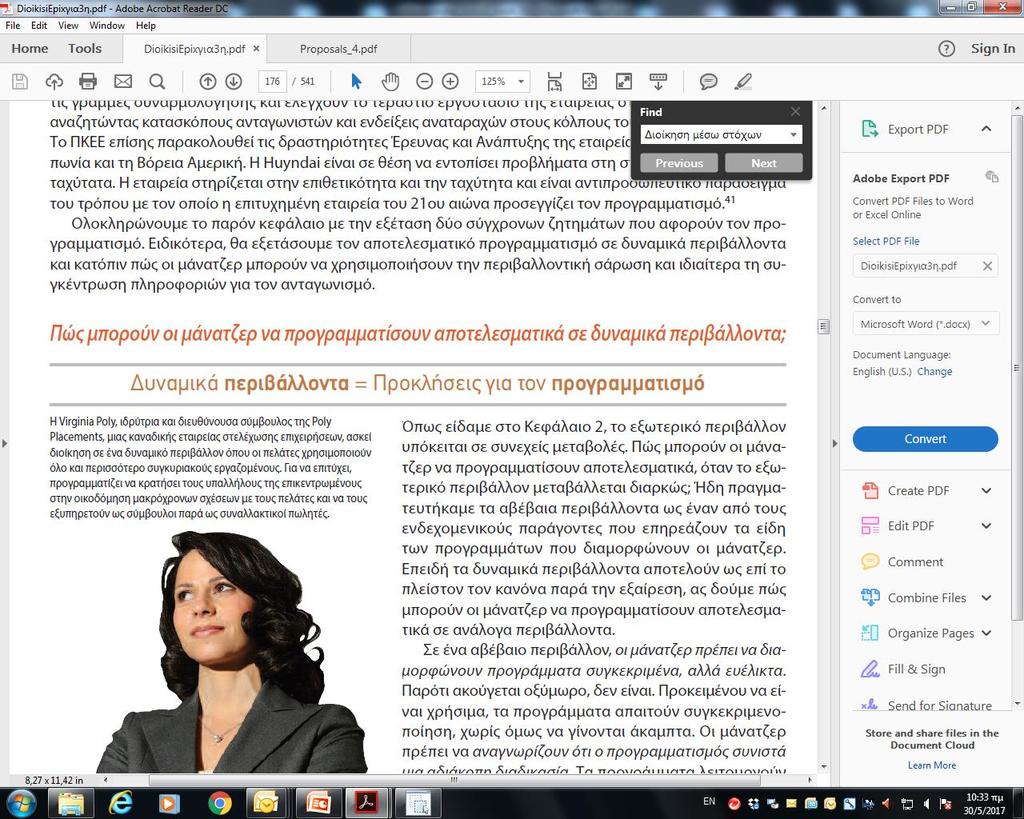Screen dimensions: 1024x819
Task: Open Send for Signature tool
Action: (927, 705)
